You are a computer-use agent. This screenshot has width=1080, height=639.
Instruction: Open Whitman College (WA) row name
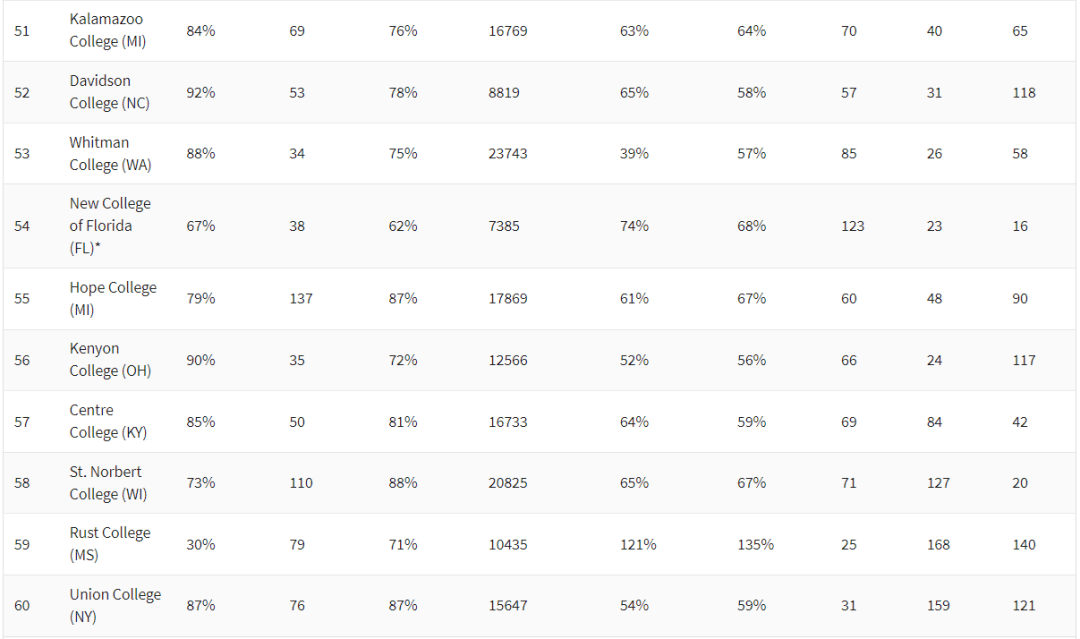110,153
